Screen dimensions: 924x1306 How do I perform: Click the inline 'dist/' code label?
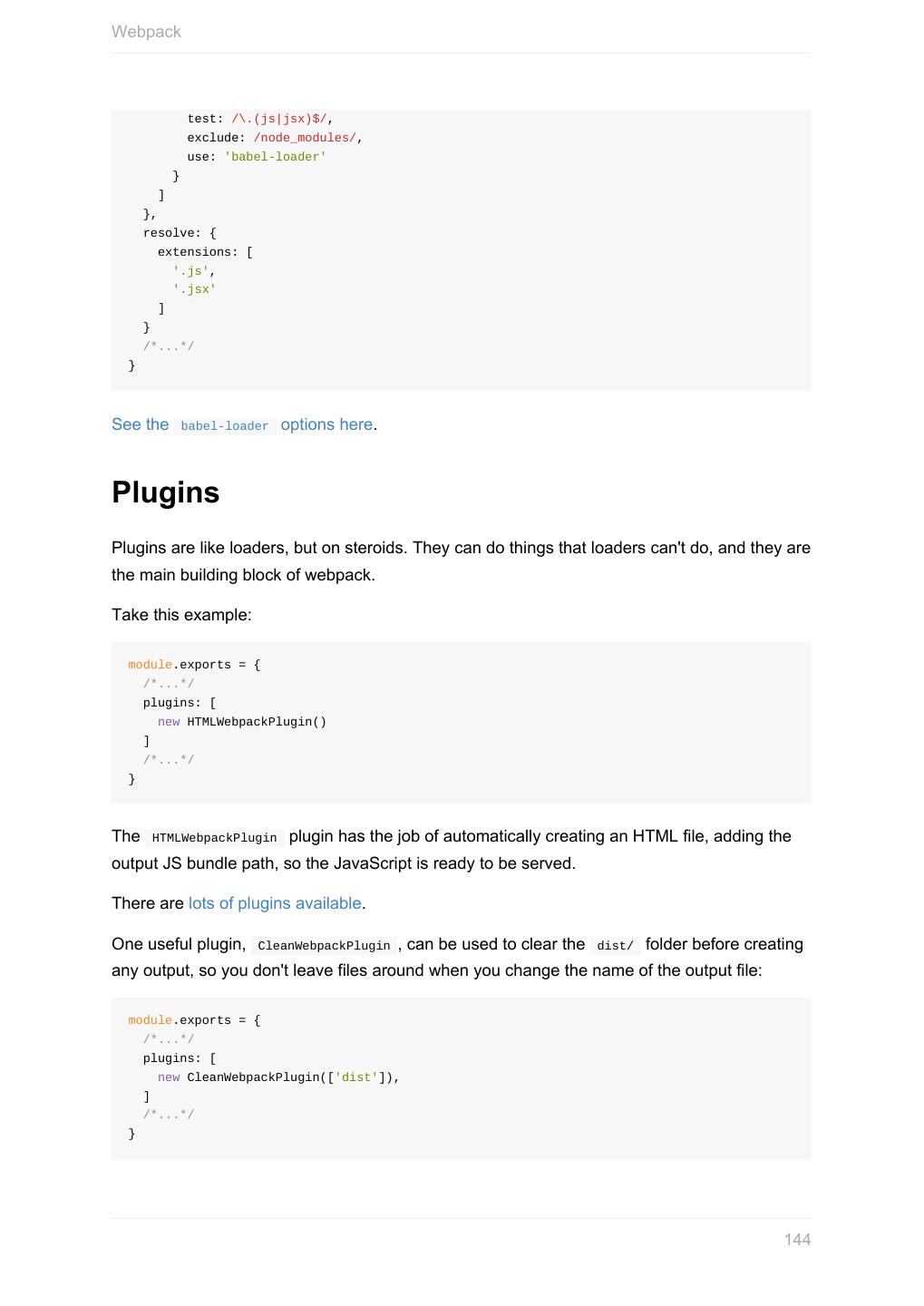[615, 946]
